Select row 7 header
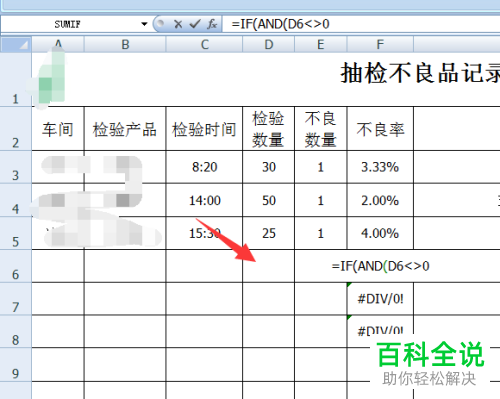 pyautogui.click(x=16, y=299)
